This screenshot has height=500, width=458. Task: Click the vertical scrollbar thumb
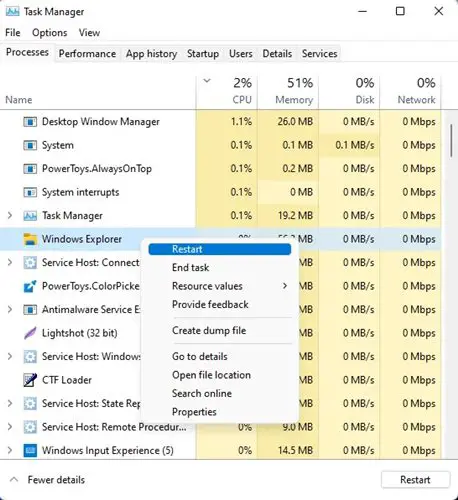pos(451,140)
